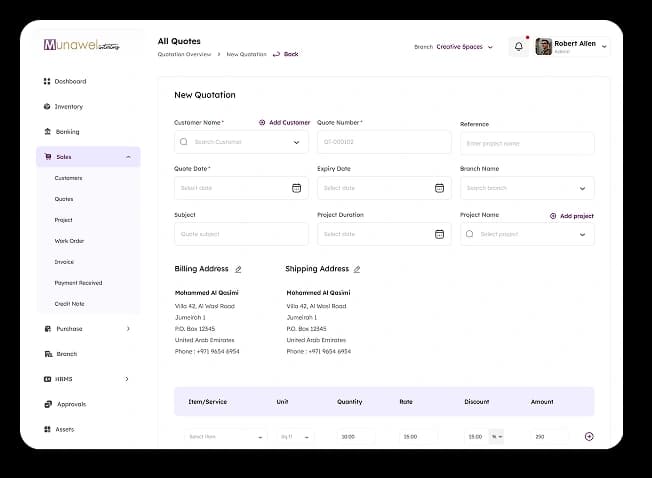
Task: Expand the Purchase menu section
Action: (128, 329)
